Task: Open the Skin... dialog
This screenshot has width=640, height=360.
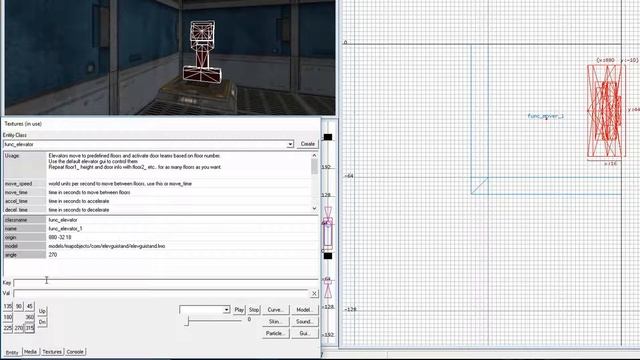Action: pos(276,322)
